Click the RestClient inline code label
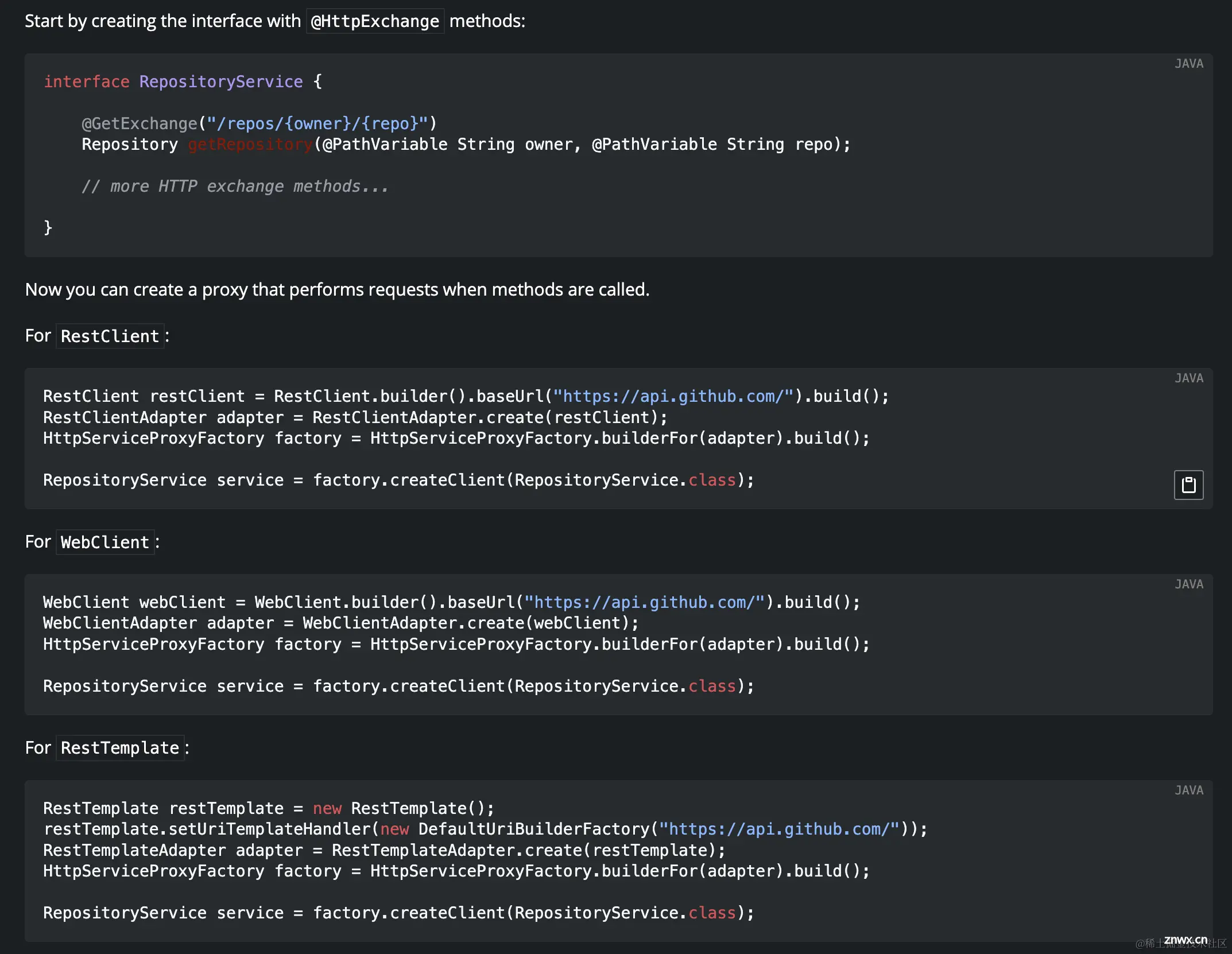Screen dimensions: 1232x954 pos(110,336)
